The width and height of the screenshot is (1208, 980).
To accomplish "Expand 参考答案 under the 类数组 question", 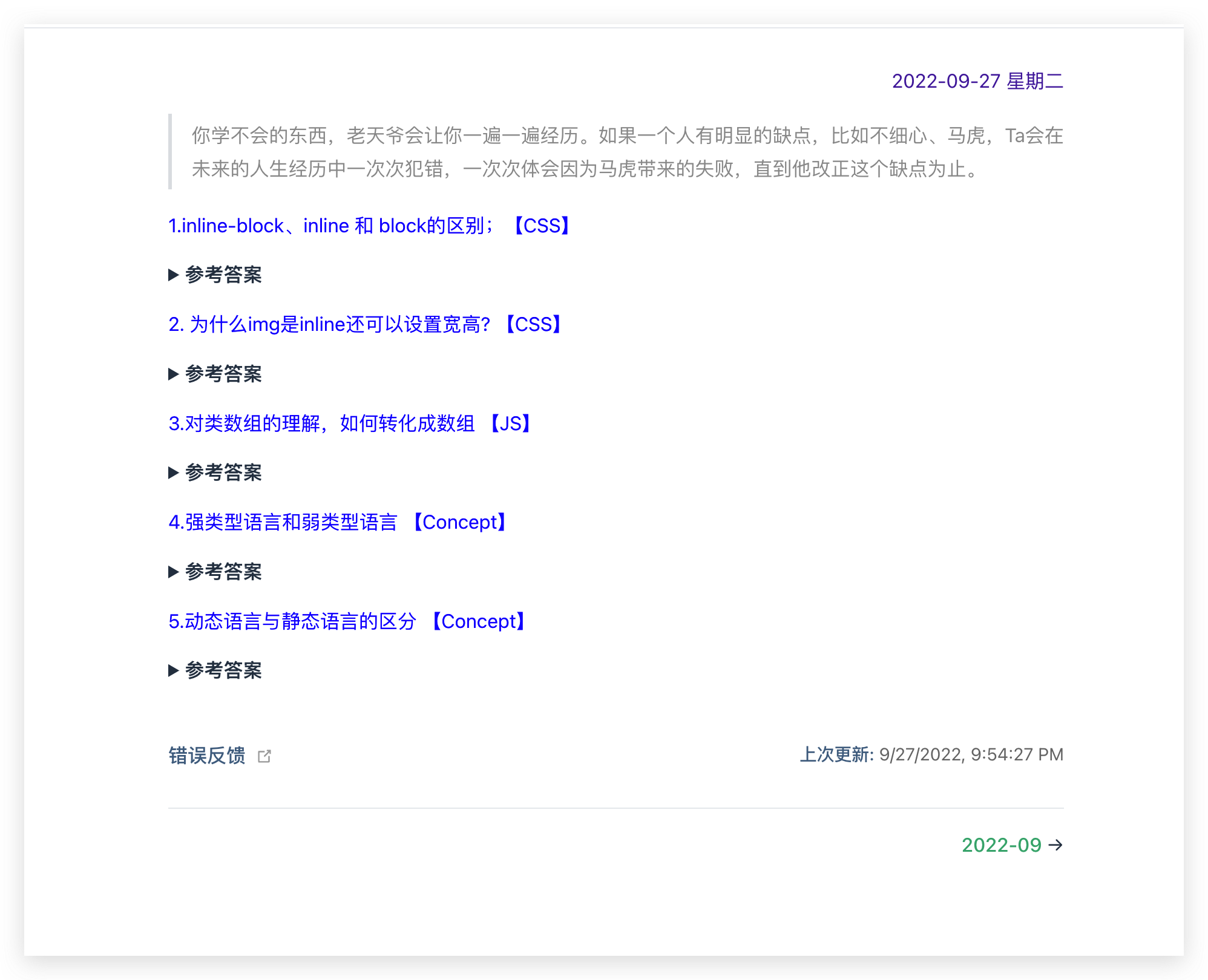I will pos(223,472).
